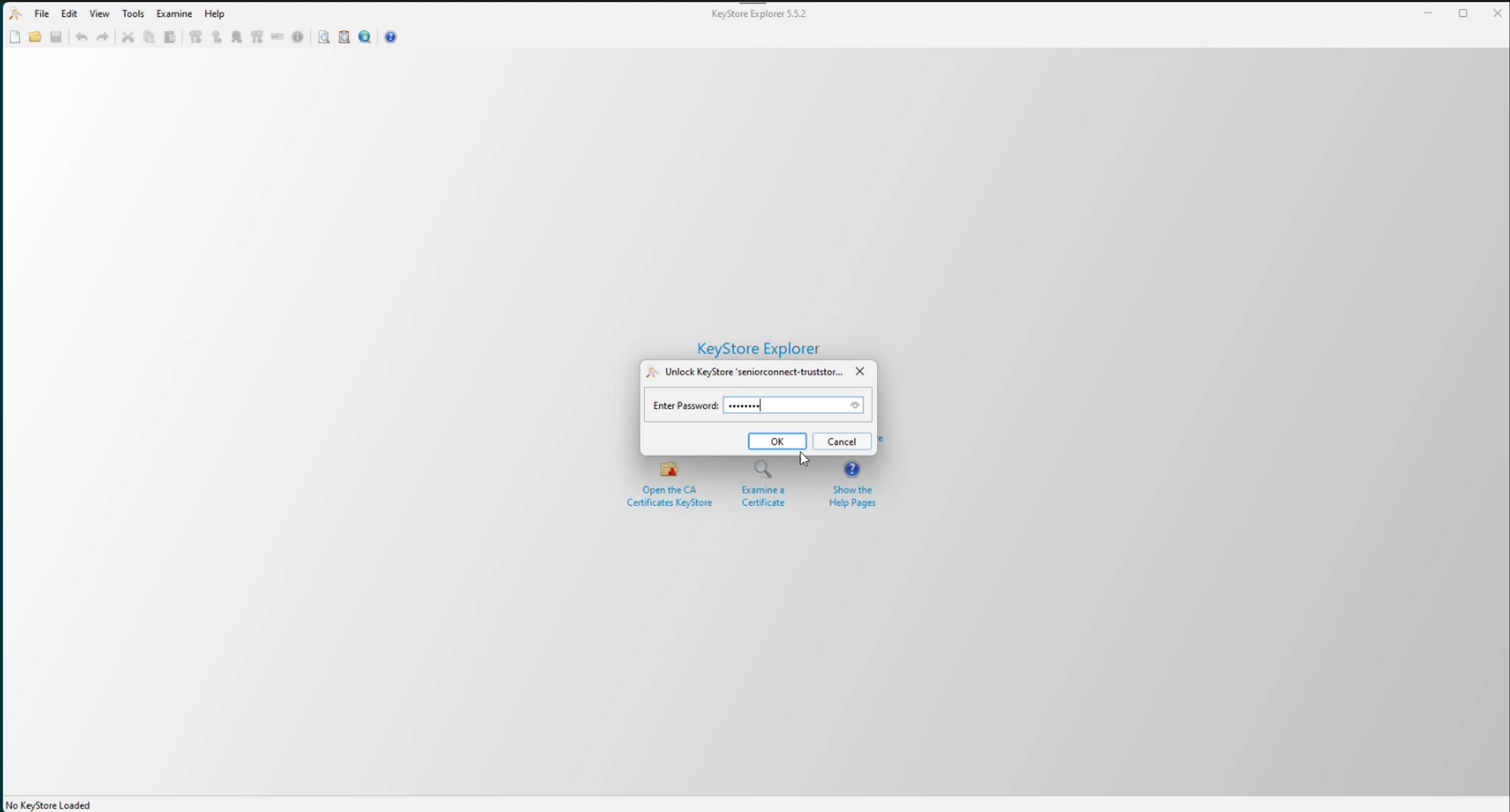Click the 'KeyStore Explorer 5.5.2' window title
The width and height of the screenshot is (1510, 812).
click(x=758, y=14)
